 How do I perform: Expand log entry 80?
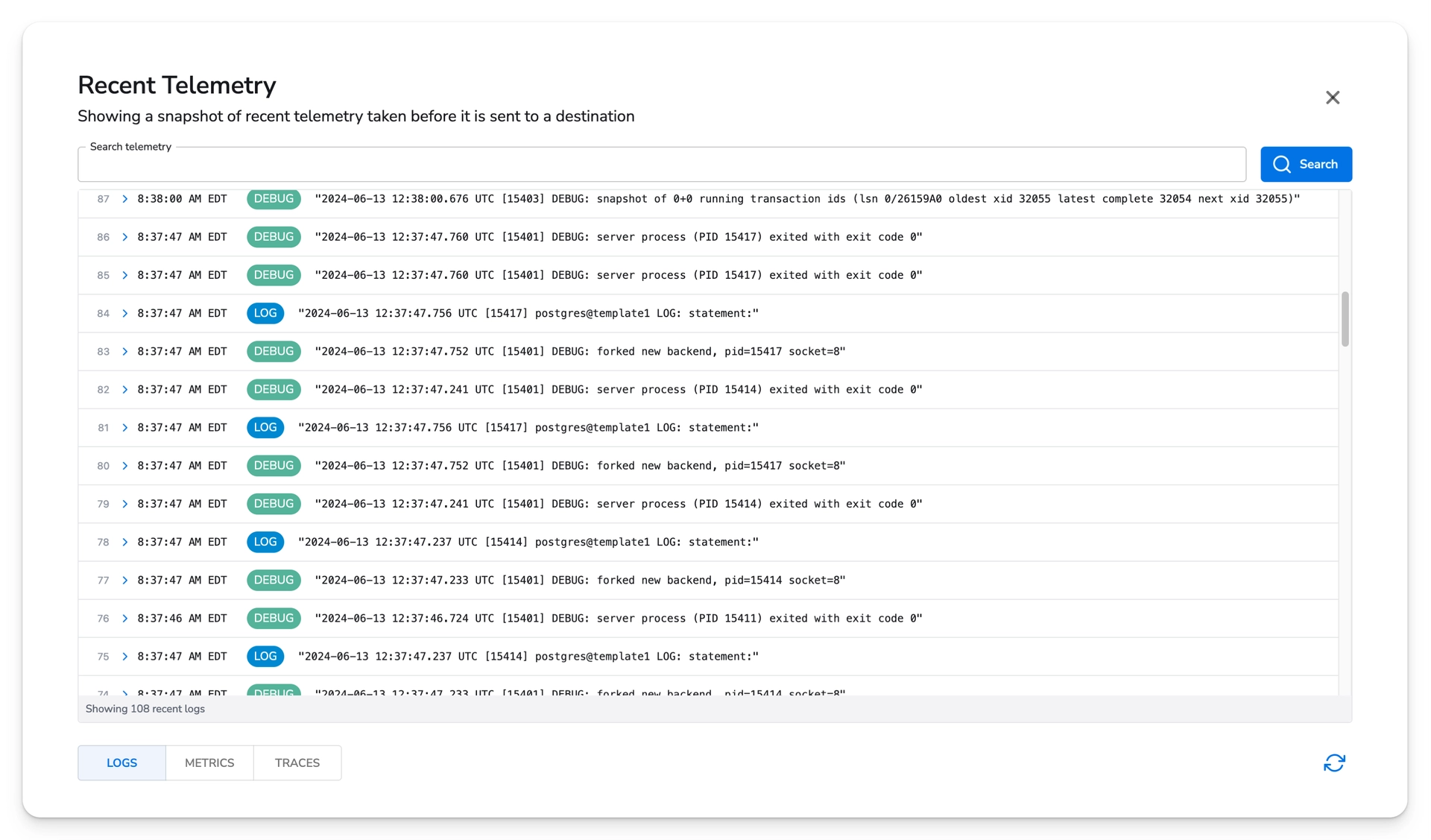pyautogui.click(x=124, y=466)
